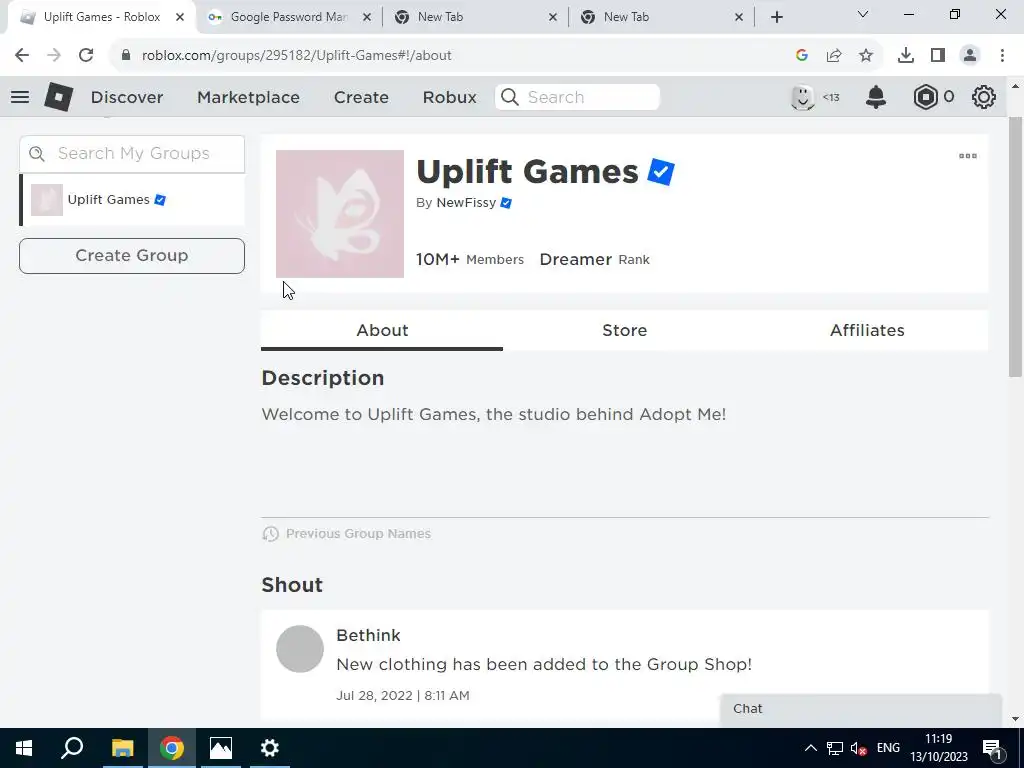Open the Roblox hamburger navigation menu
The width and height of the screenshot is (1024, 768).
pos(20,97)
